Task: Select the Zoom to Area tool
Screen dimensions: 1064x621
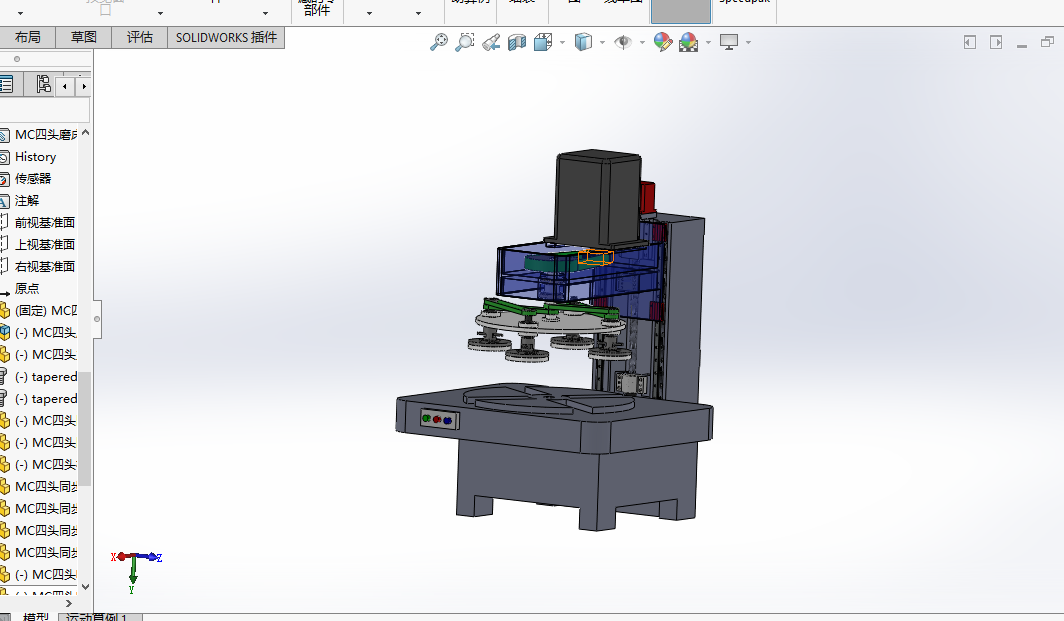Action: coord(464,42)
